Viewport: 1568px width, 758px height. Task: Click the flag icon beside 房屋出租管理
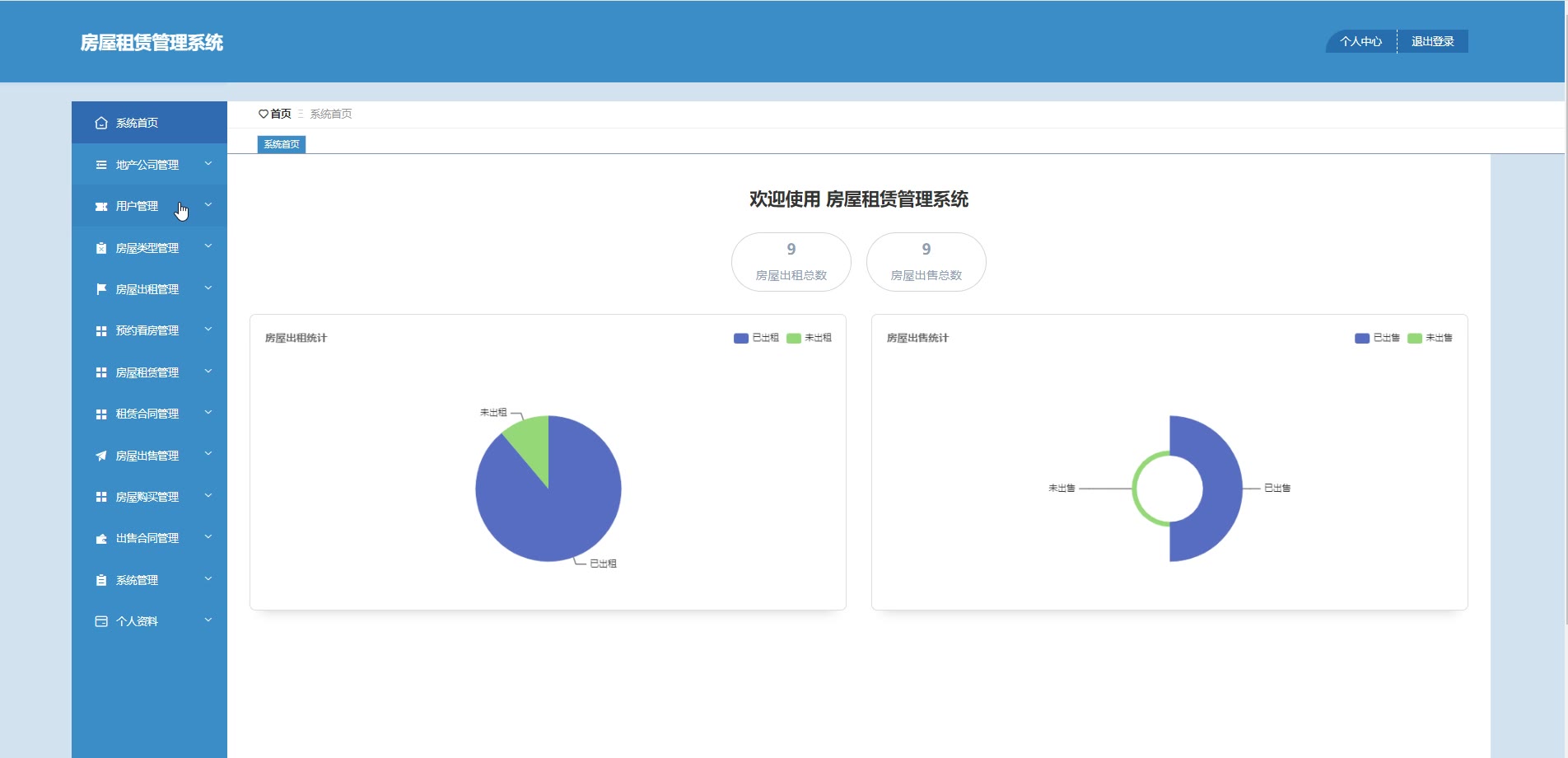click(x=101, y=289)
